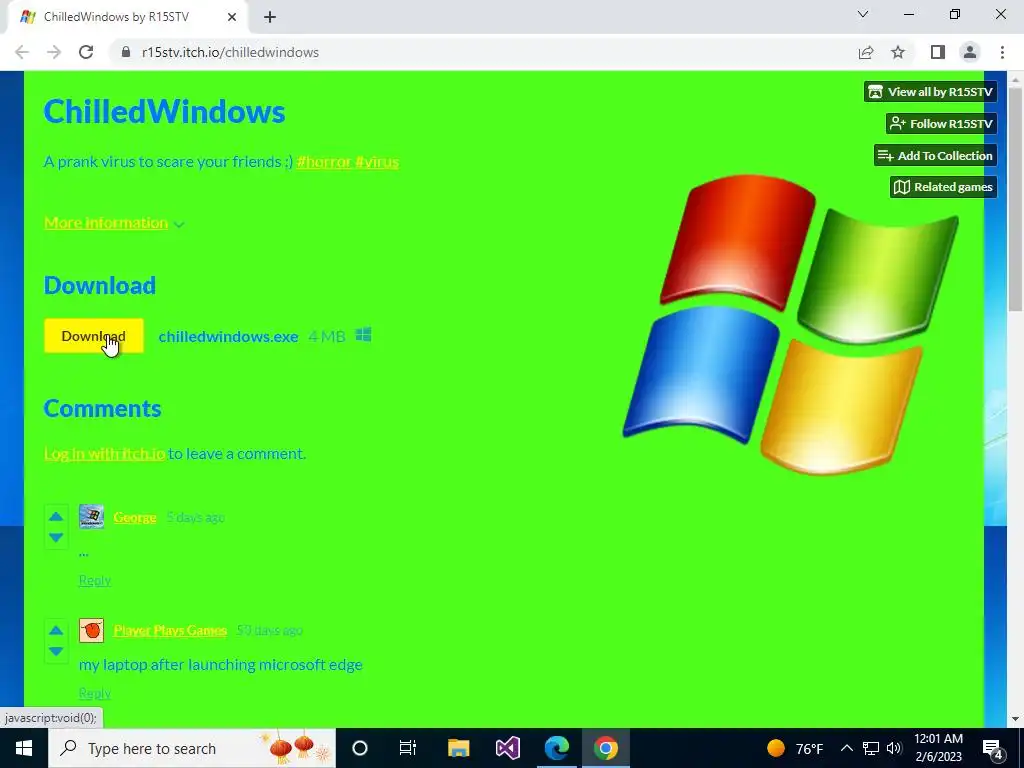1024x768 pixels.
Task: Click the yellow Download button
Action: click(93, 336)
